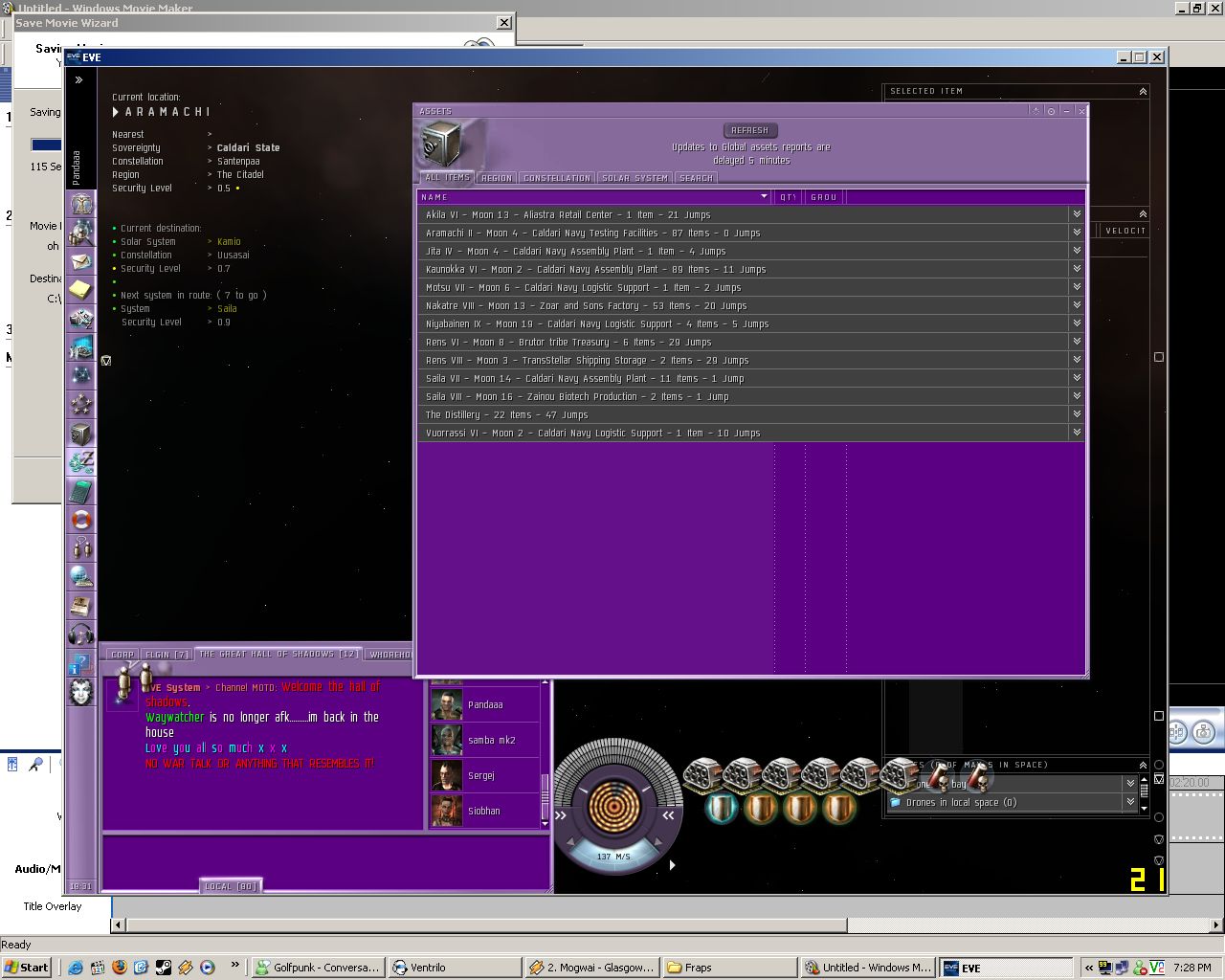Click Pandaaa's portrait in the channel member list
The height and width of the screenshot is (980, 1225).
coord(447,704)
